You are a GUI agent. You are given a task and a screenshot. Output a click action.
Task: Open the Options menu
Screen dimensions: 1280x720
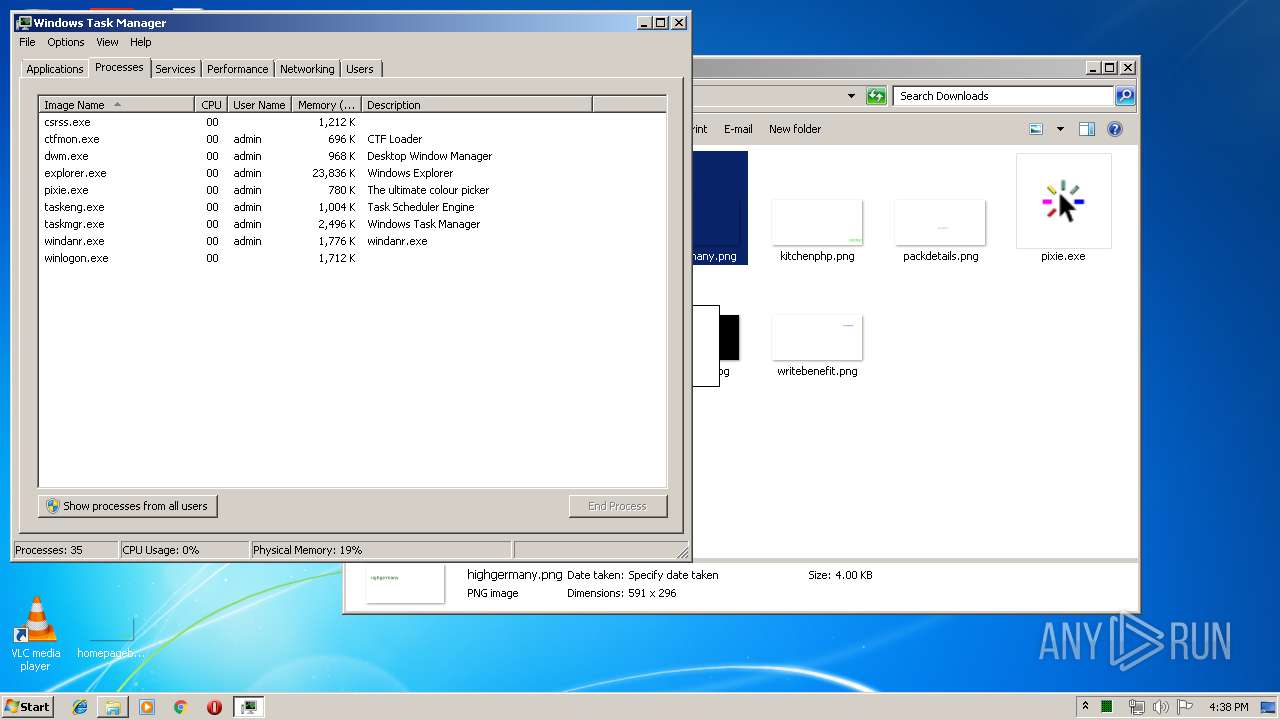coord(66,42)
